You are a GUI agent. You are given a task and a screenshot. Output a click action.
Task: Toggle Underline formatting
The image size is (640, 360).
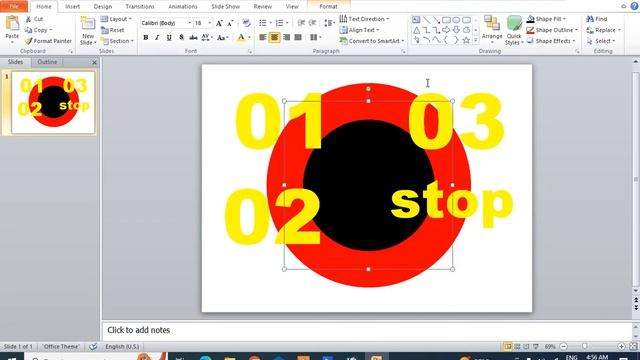tap(169, 38)
